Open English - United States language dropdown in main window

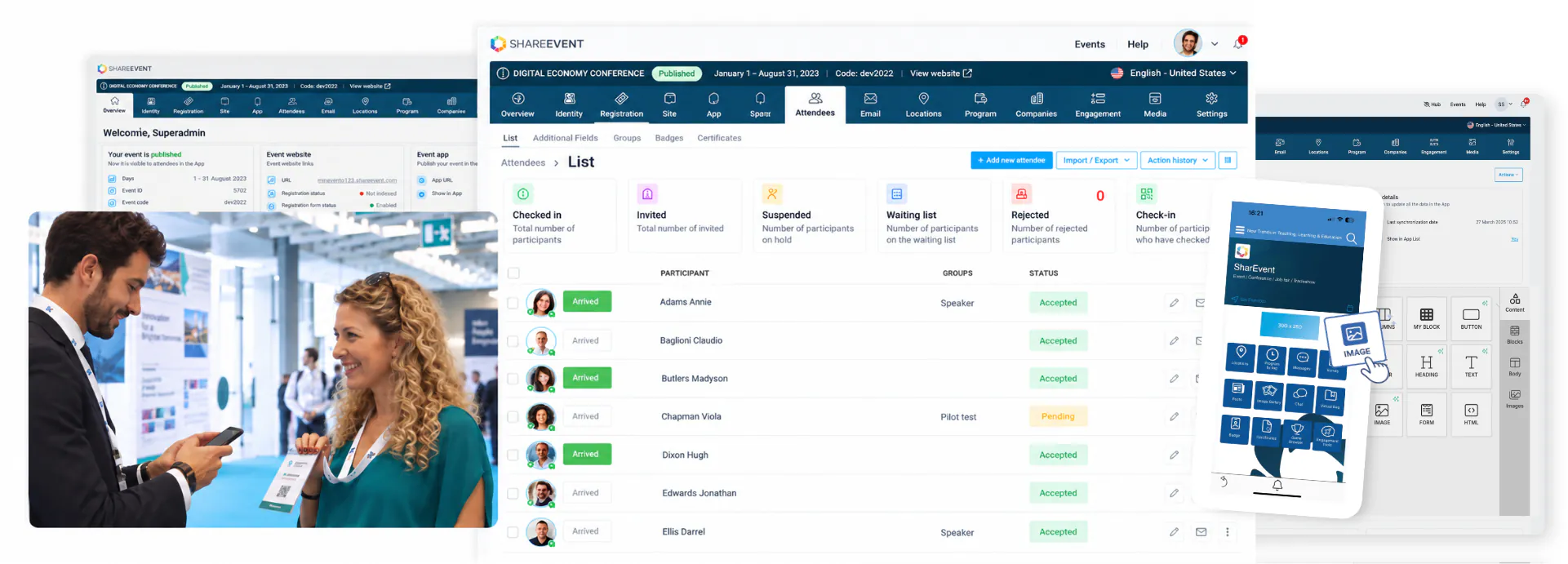1173,73
